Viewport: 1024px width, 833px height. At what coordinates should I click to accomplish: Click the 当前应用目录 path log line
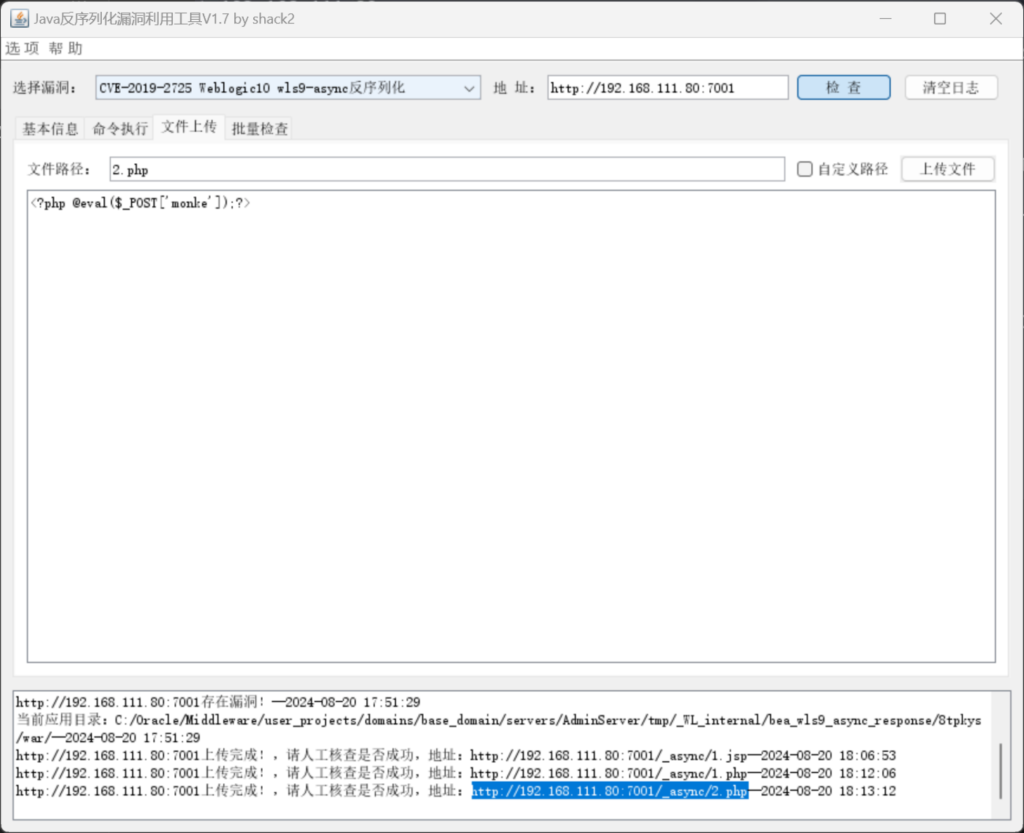[498, 729]
